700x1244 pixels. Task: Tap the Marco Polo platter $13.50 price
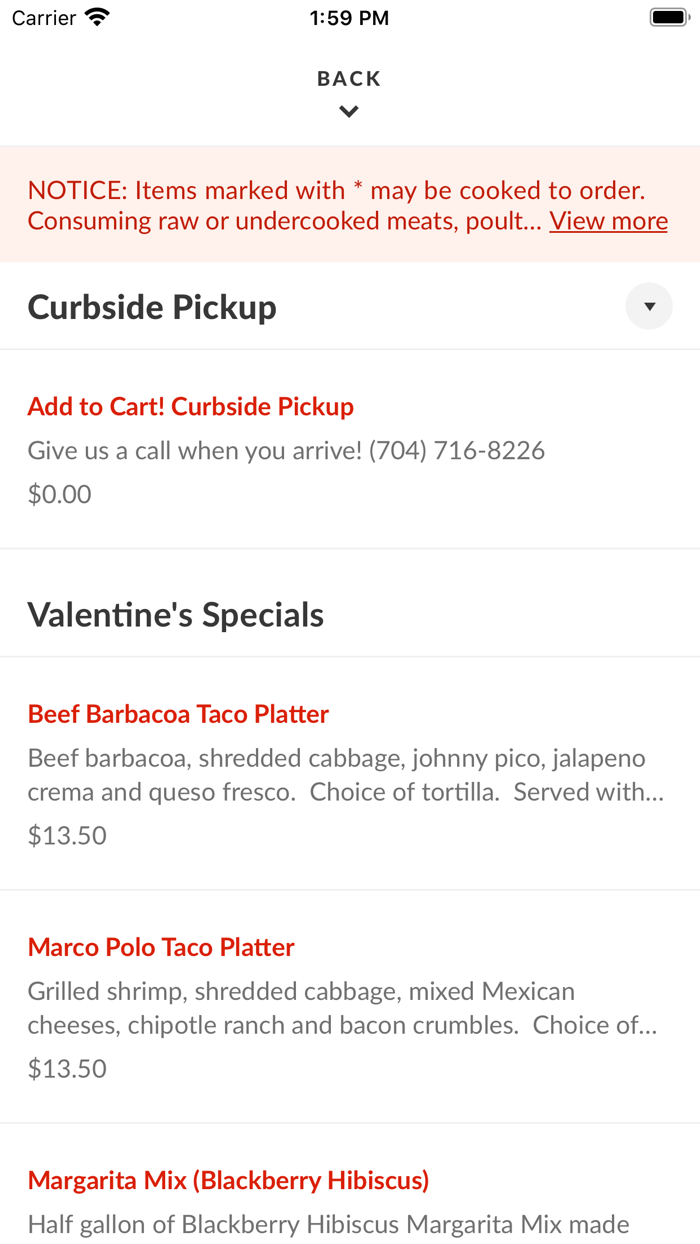coord(67,1068)
